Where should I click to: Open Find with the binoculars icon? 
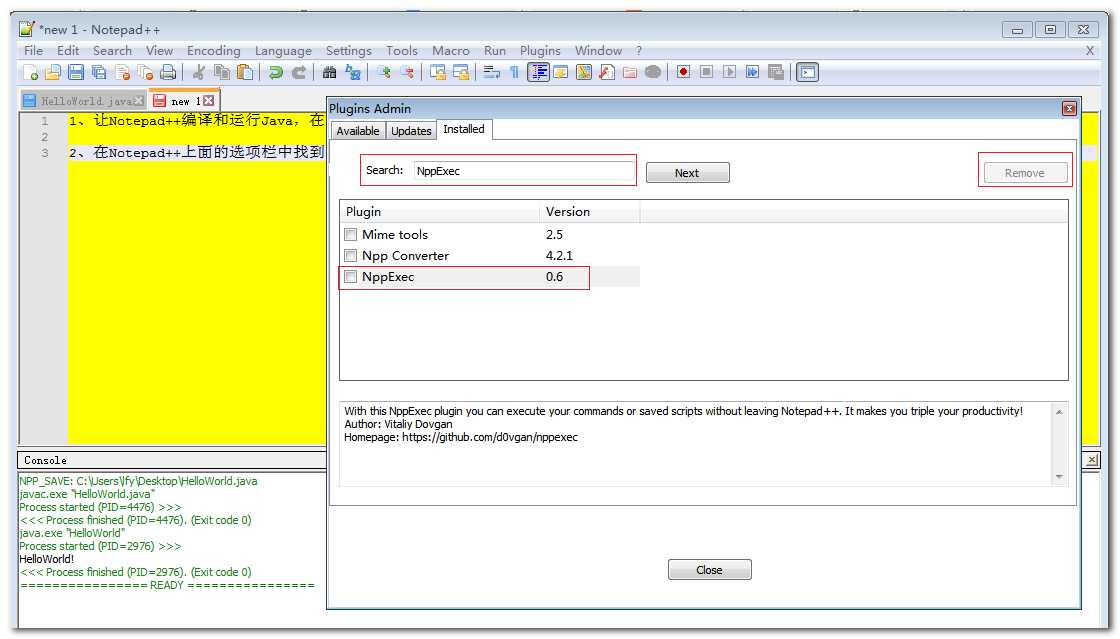tap(329, 72)
